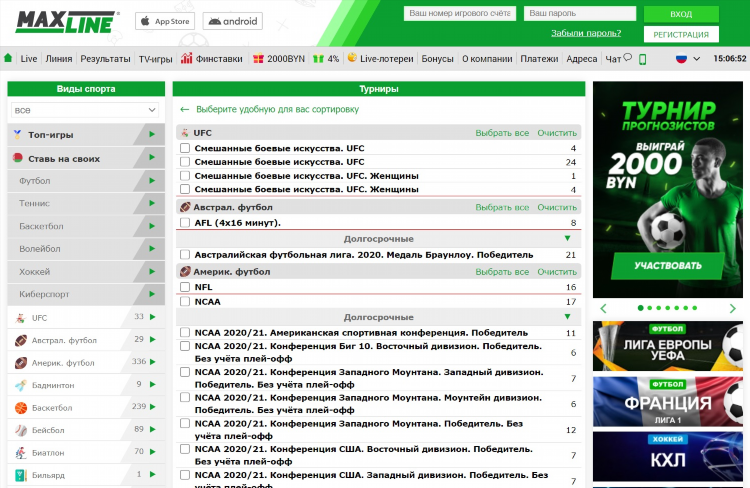The image size is (750, 488).
Task: Open the Бонусы menu item
Action: (x=437, y=59)
